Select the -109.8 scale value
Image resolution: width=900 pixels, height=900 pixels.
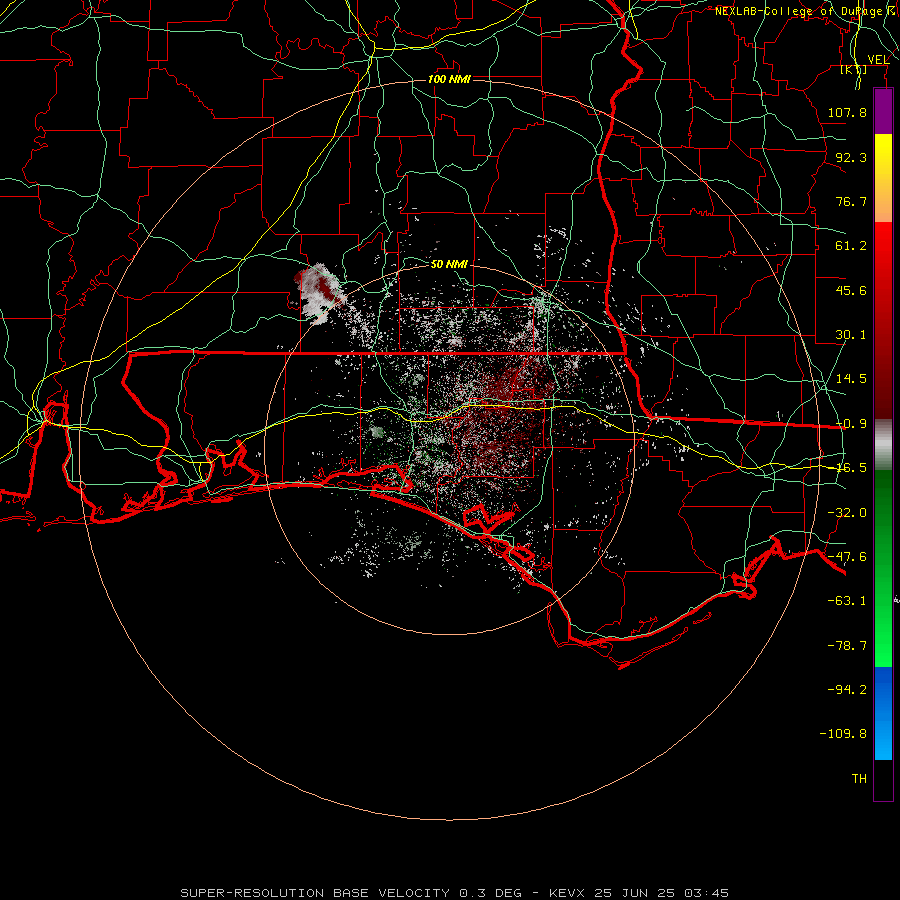point(843,734)
